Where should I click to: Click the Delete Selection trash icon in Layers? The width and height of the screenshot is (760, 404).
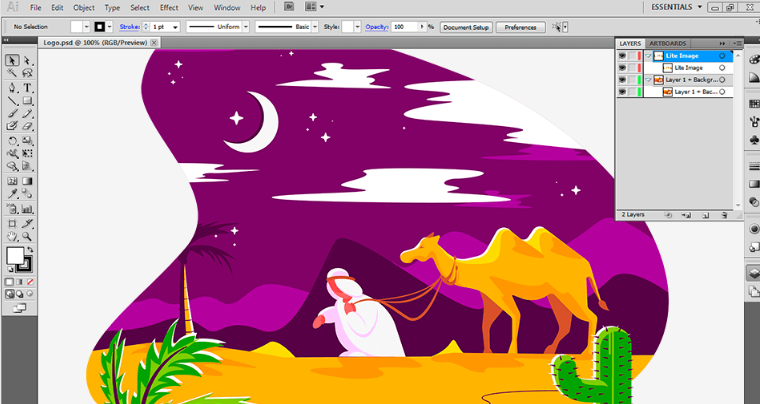click(724, 215)
